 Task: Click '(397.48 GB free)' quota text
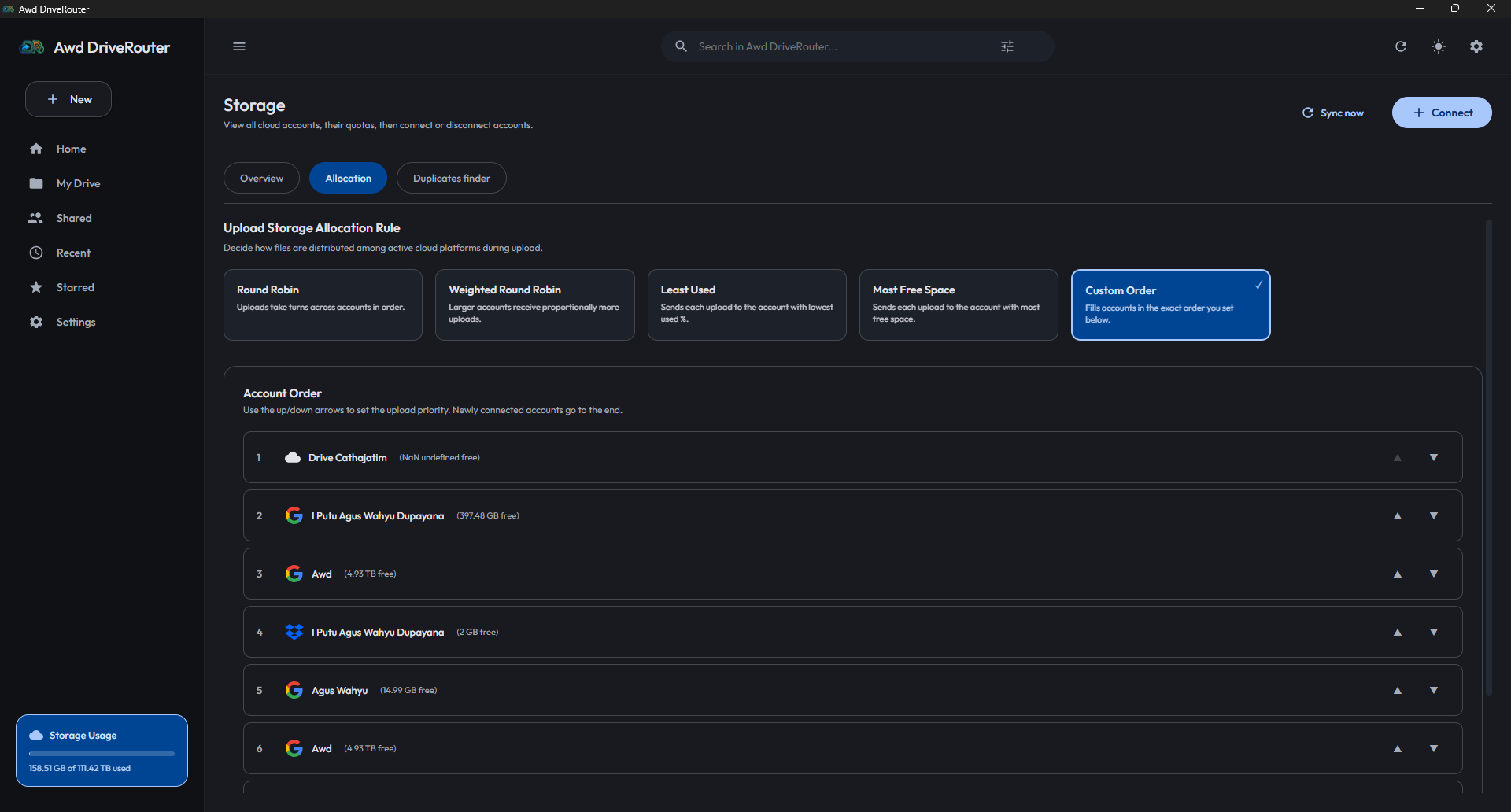(488, 515)
